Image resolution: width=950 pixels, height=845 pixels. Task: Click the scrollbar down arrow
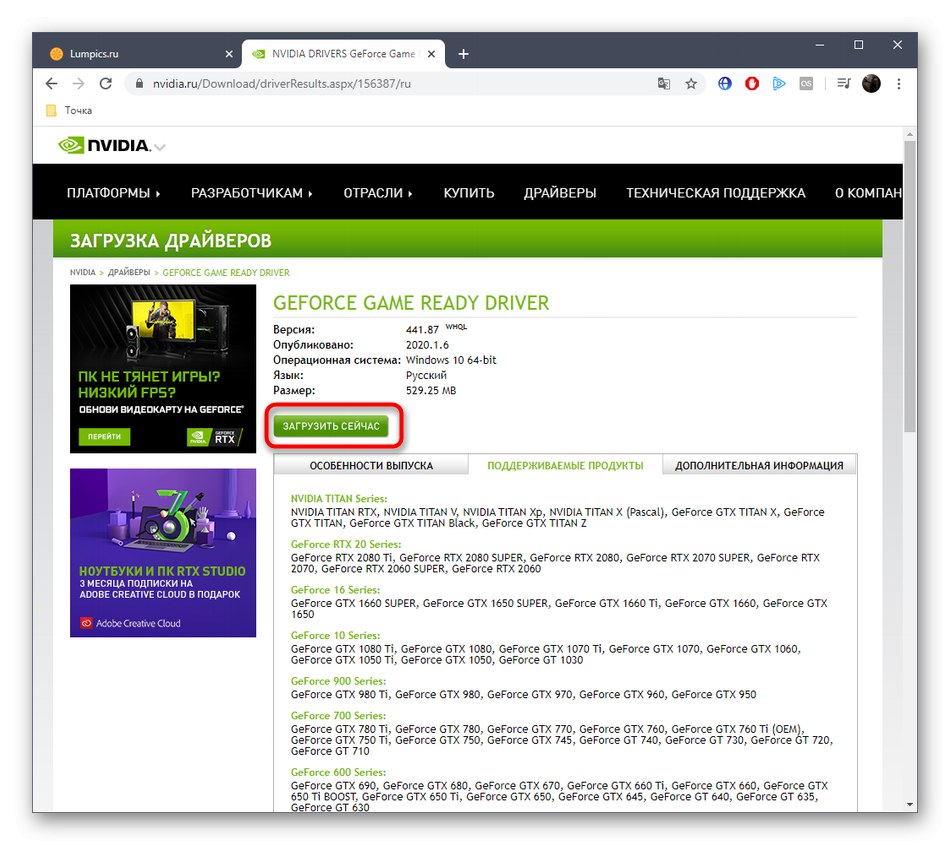pyautogui.click(x=909, y=804)
